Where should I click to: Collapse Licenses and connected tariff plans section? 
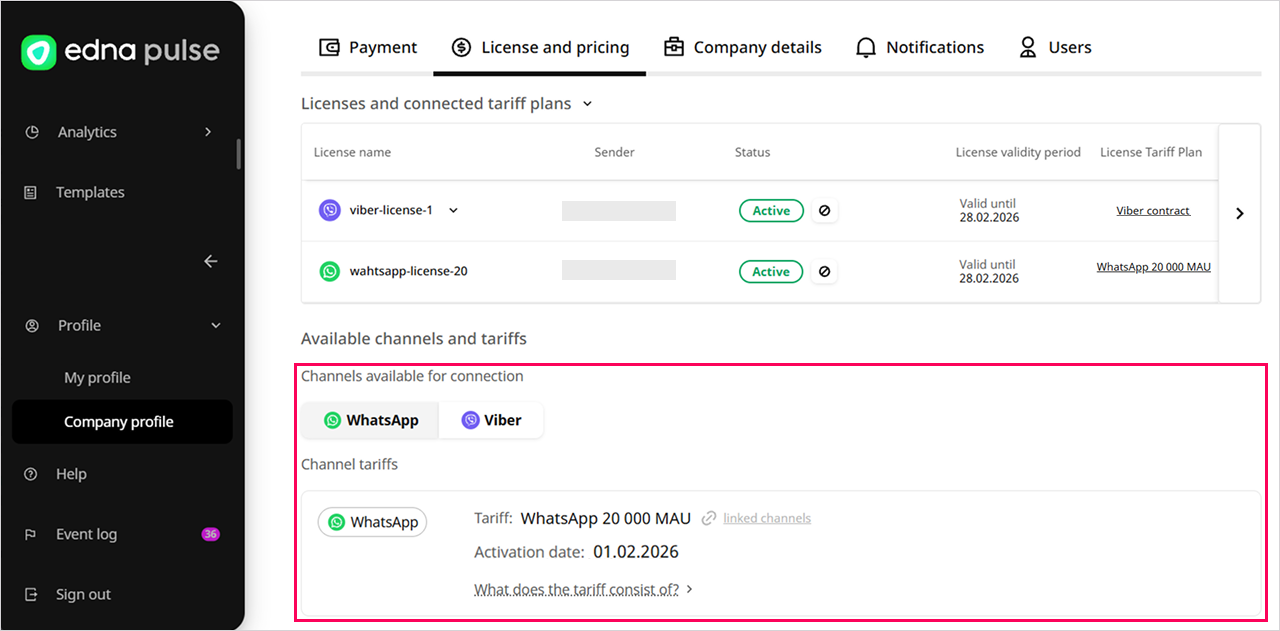pos(587,104)
